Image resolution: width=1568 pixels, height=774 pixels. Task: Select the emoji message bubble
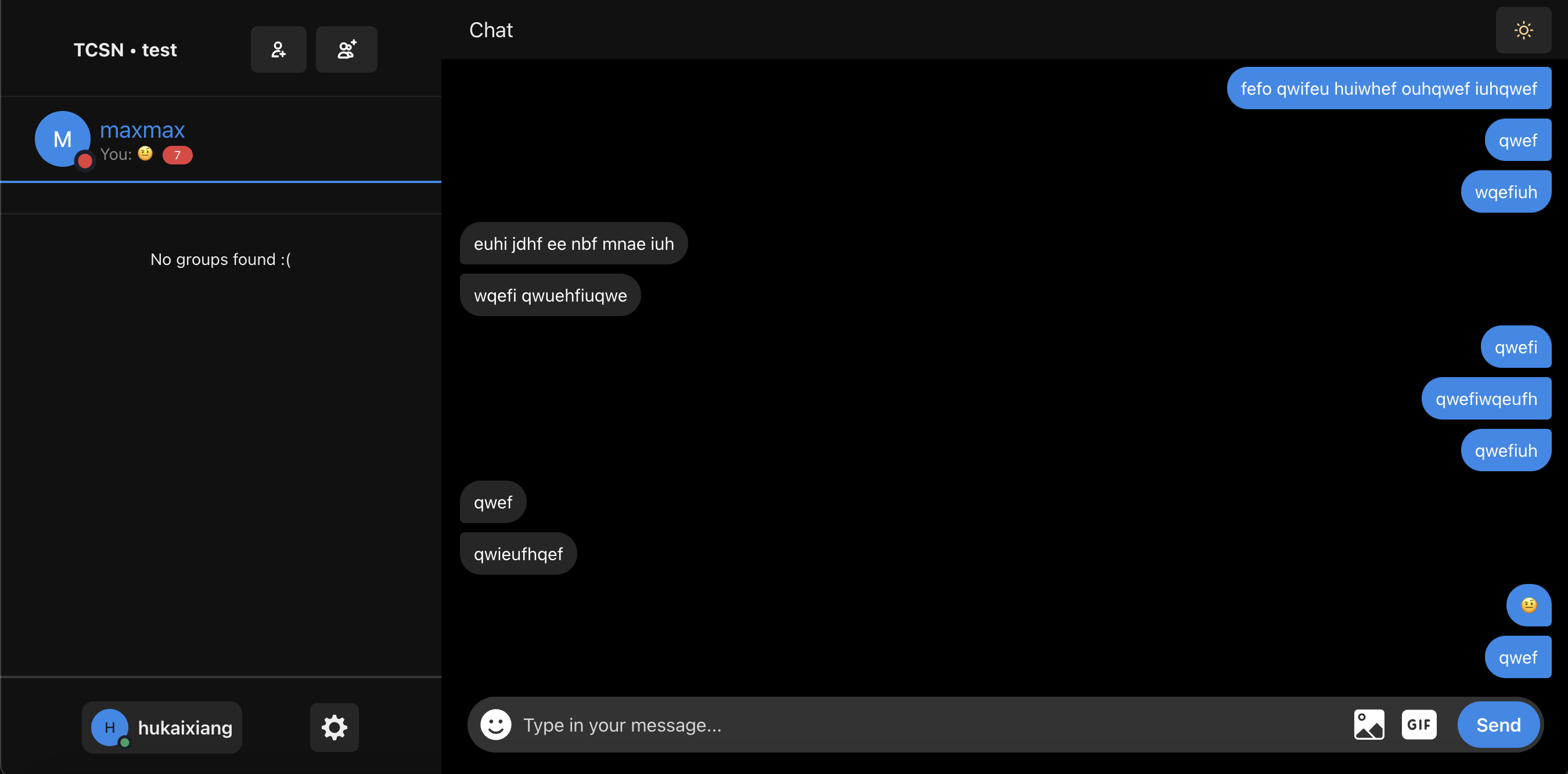(x=1529, y=605)
